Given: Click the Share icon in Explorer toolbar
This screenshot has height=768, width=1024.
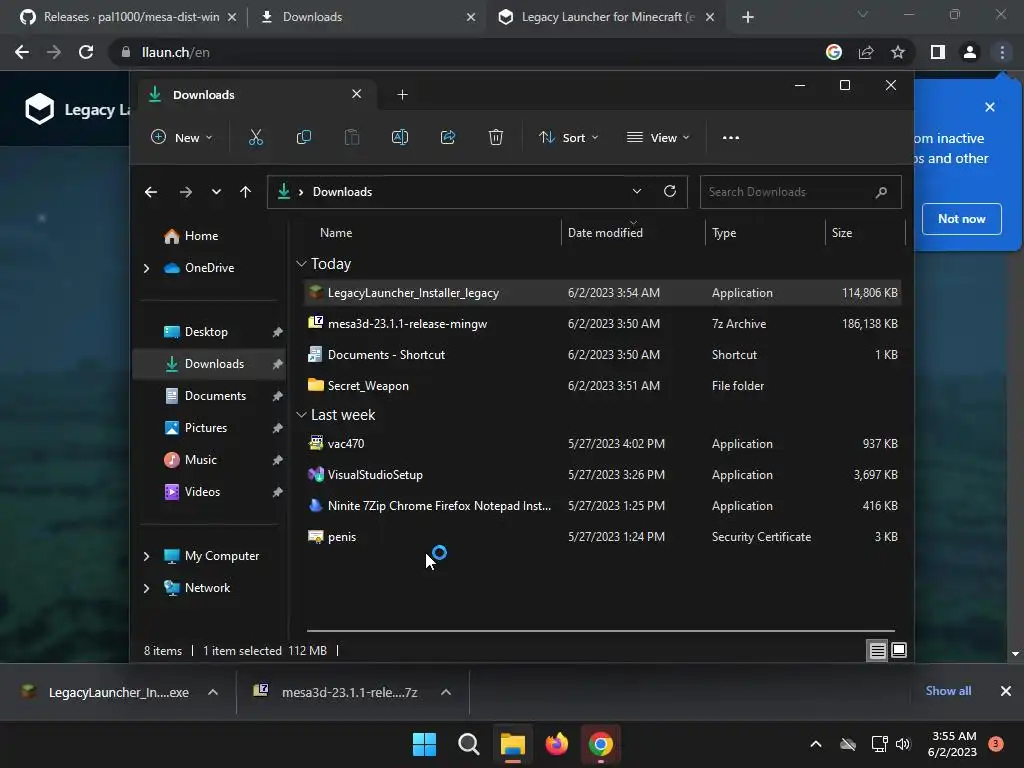Looking at the screenshot, I should (448, 137).
